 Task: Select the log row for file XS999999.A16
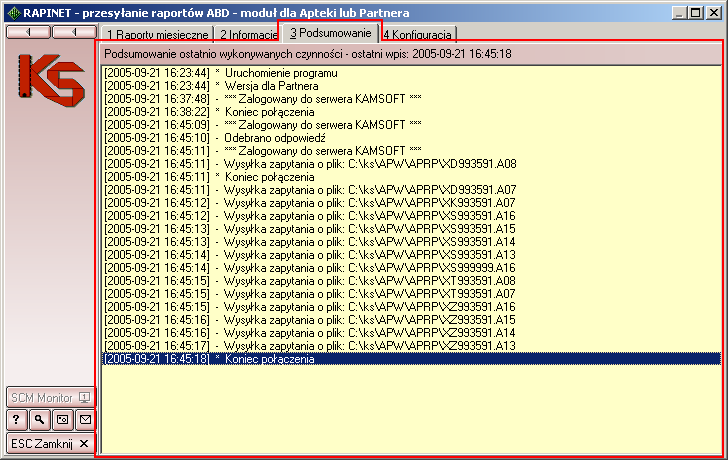tap(411, 268)
